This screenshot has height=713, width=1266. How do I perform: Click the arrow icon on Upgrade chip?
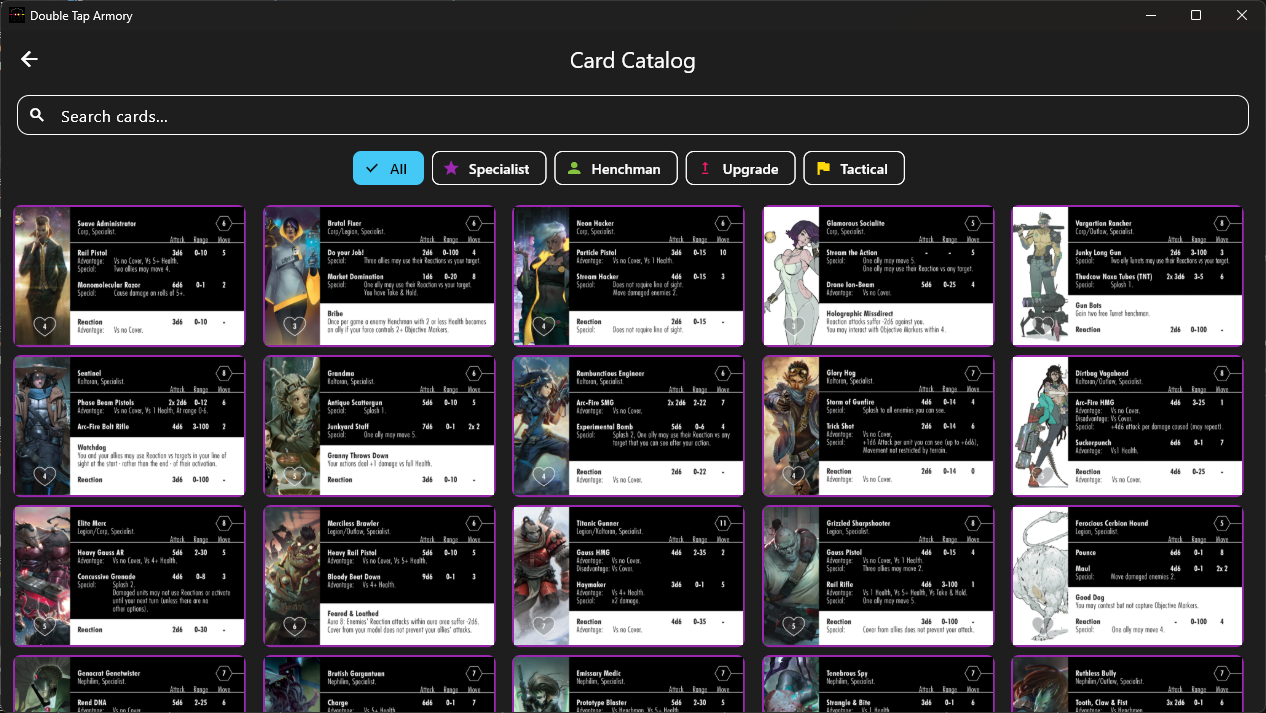pyautogui.click(x=705, y=168)
